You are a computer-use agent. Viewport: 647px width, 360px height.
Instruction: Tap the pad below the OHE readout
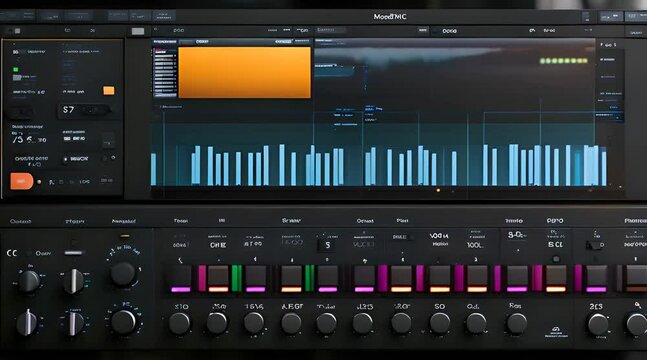(218, 279)
